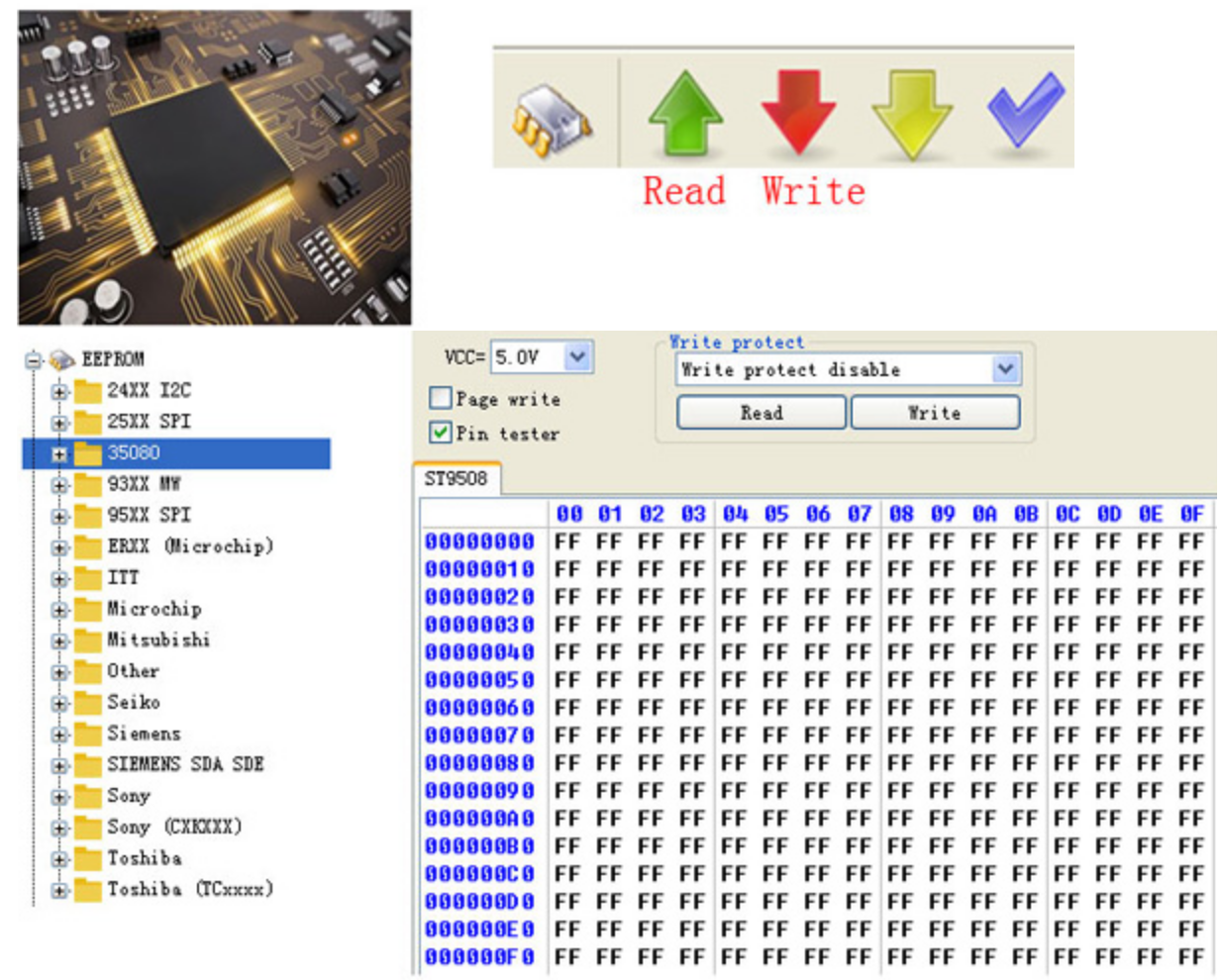Image resolution: width=1225 pixels, height=980 pixels.
Task: Select the SIEMENS SDA SDE tree label
Action: (186, 764)
